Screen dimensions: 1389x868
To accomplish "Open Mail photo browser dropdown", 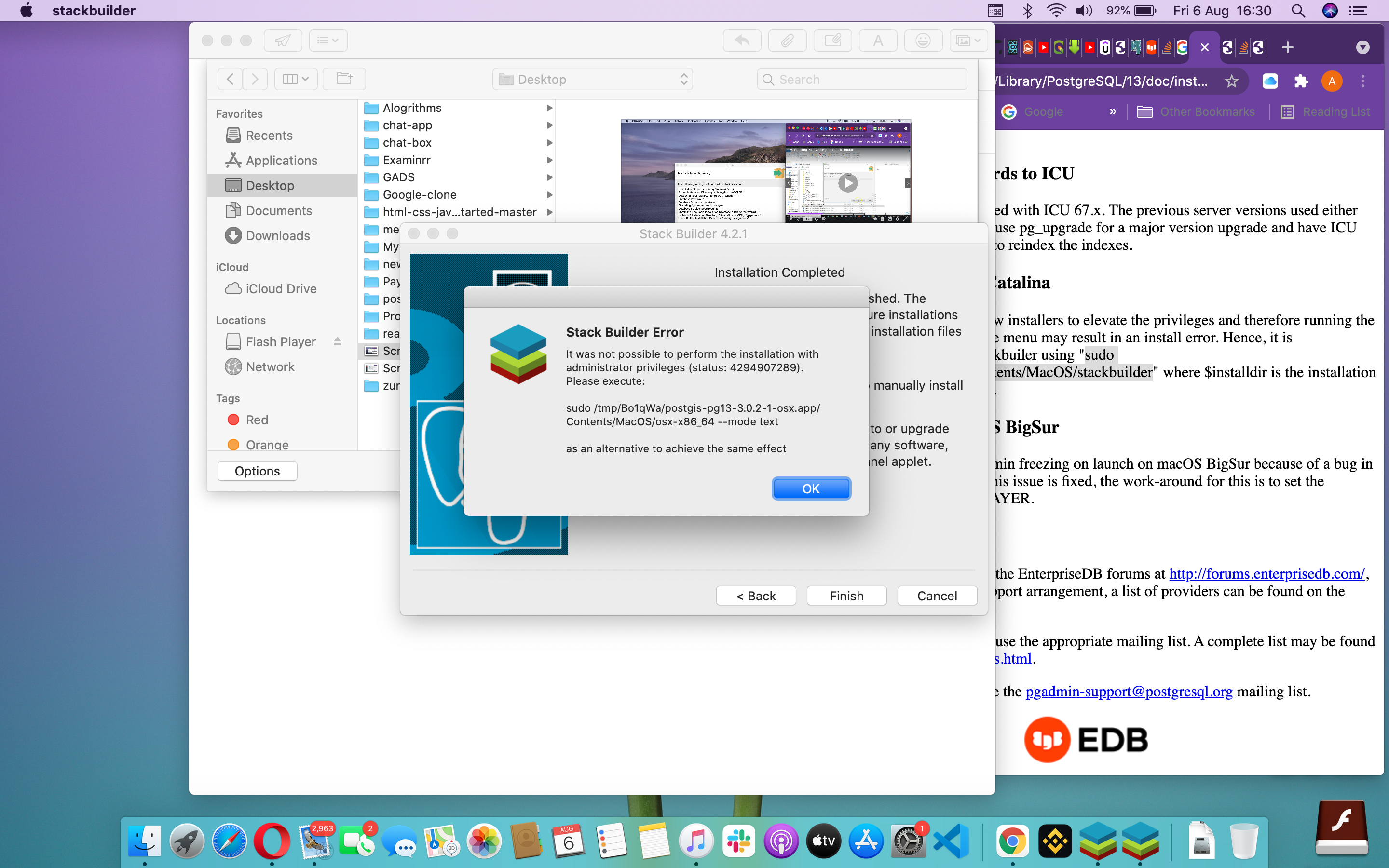I will click(x=968, y=40).
